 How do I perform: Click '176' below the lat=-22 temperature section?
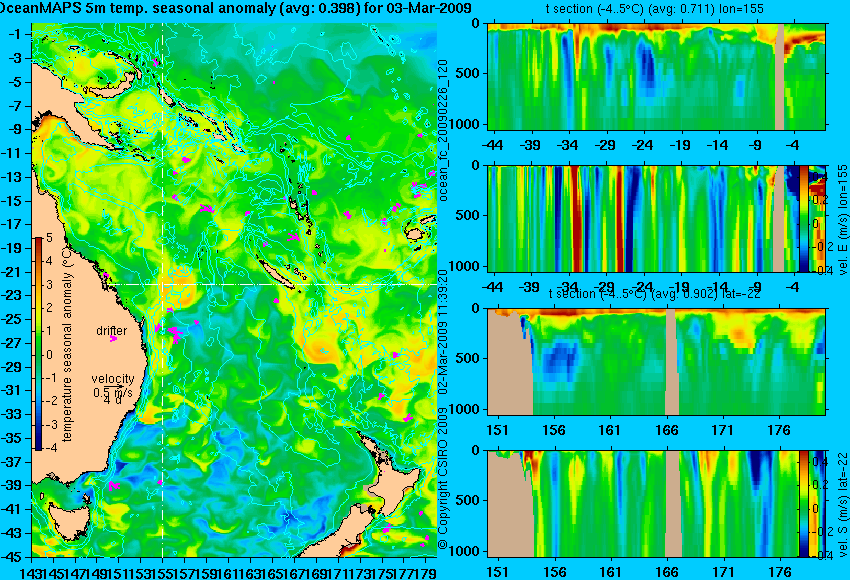tap(780, 430)
